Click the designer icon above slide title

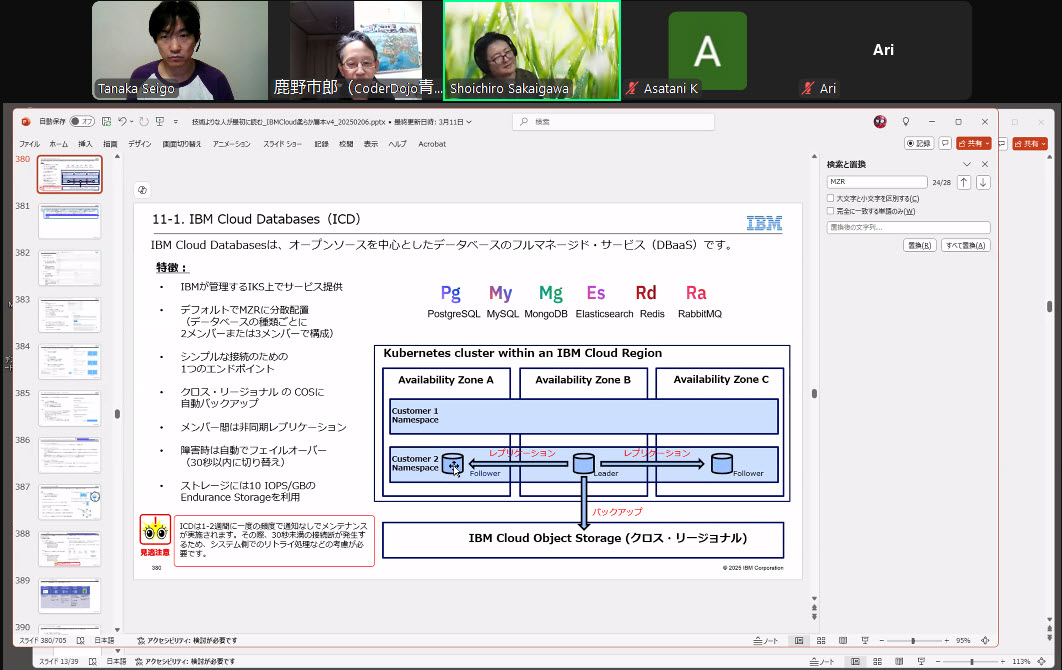142,190
